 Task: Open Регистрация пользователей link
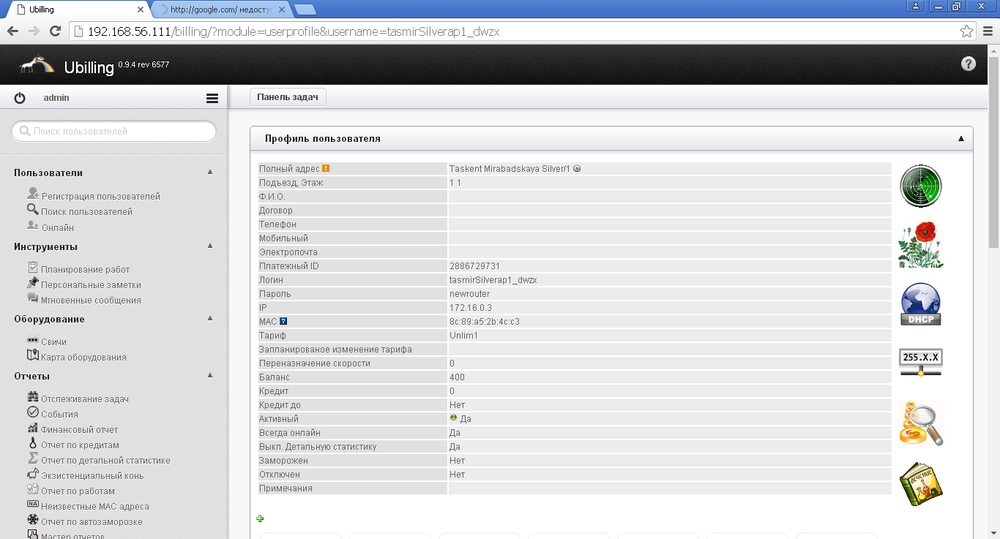[100, 196]
